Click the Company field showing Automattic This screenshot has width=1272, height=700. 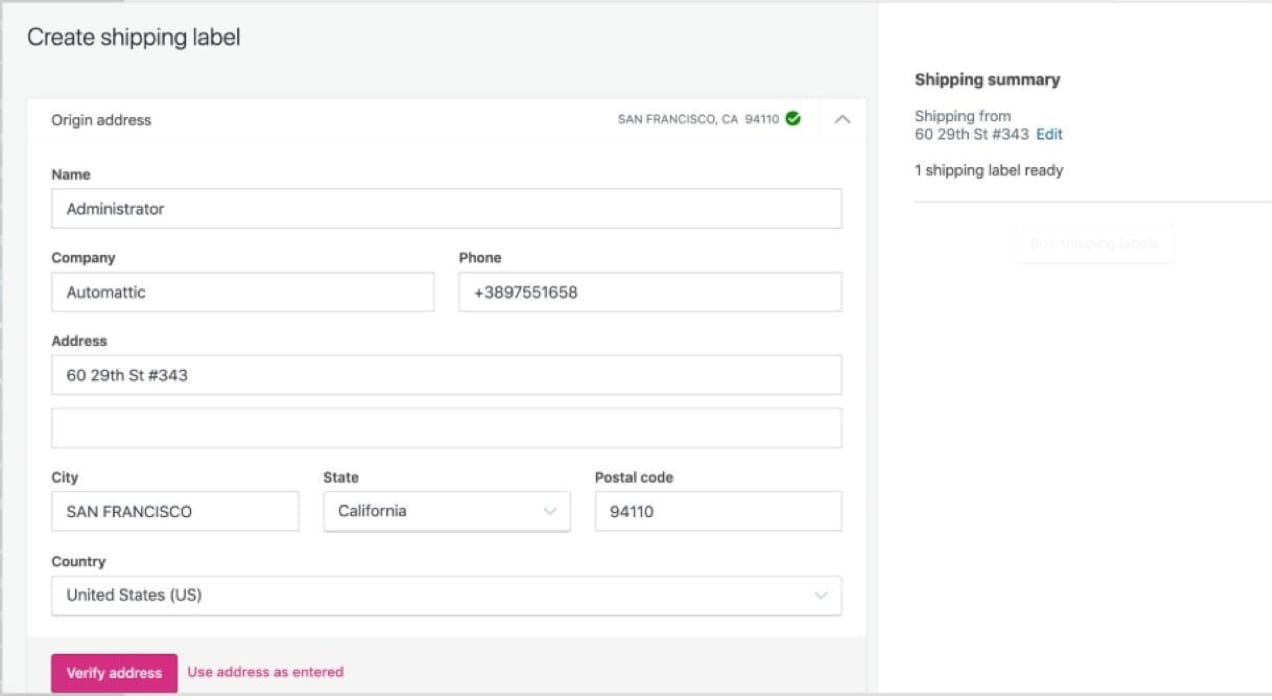242,292
